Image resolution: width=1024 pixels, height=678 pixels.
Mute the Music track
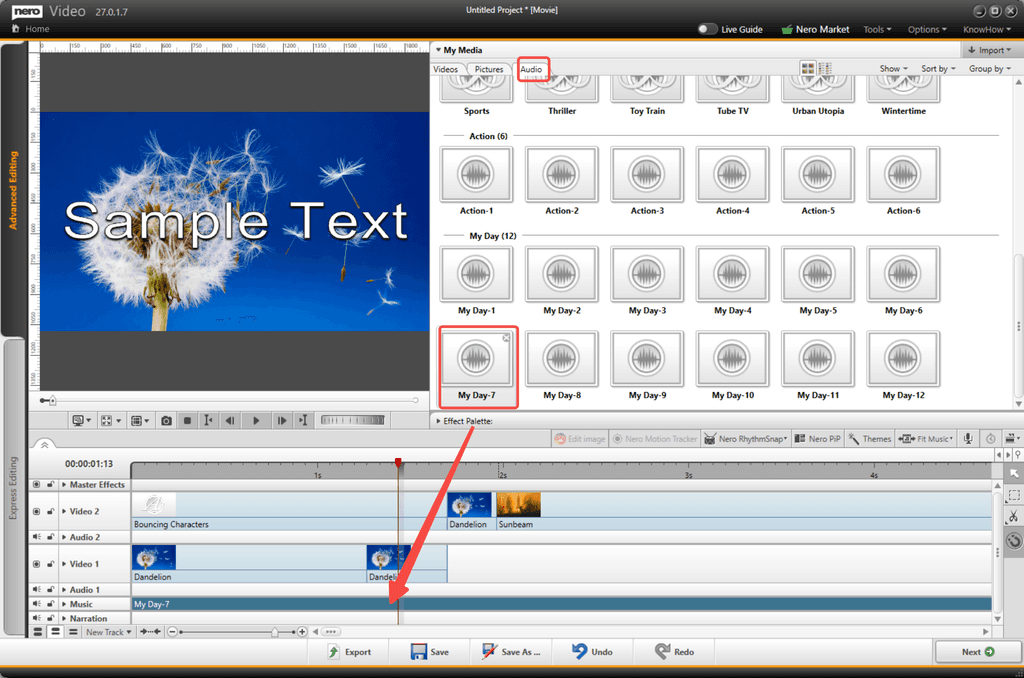click(37, 604)
